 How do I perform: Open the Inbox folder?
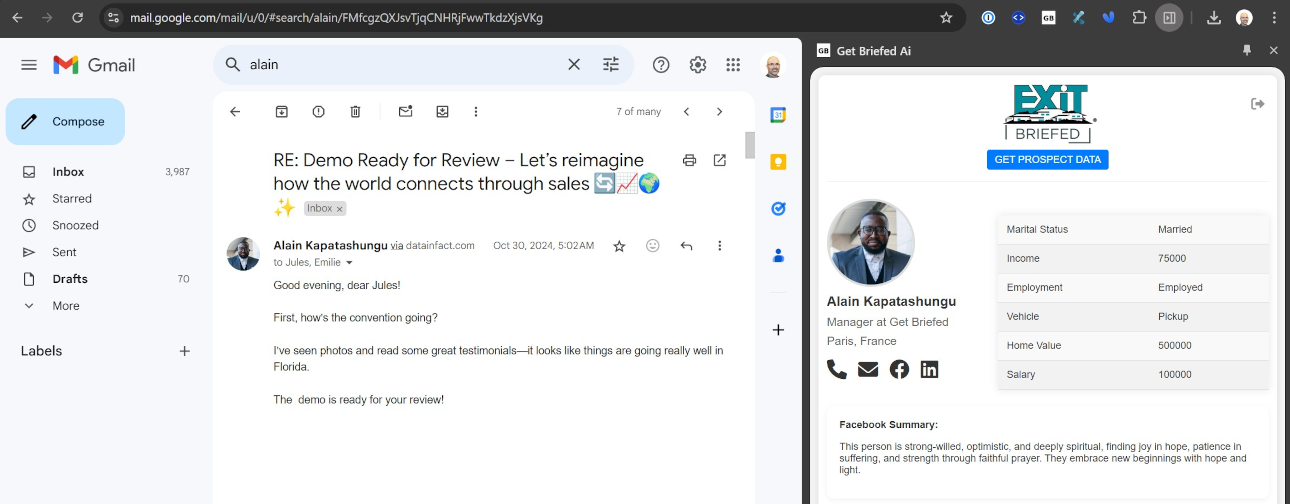[x=68, y=172]
